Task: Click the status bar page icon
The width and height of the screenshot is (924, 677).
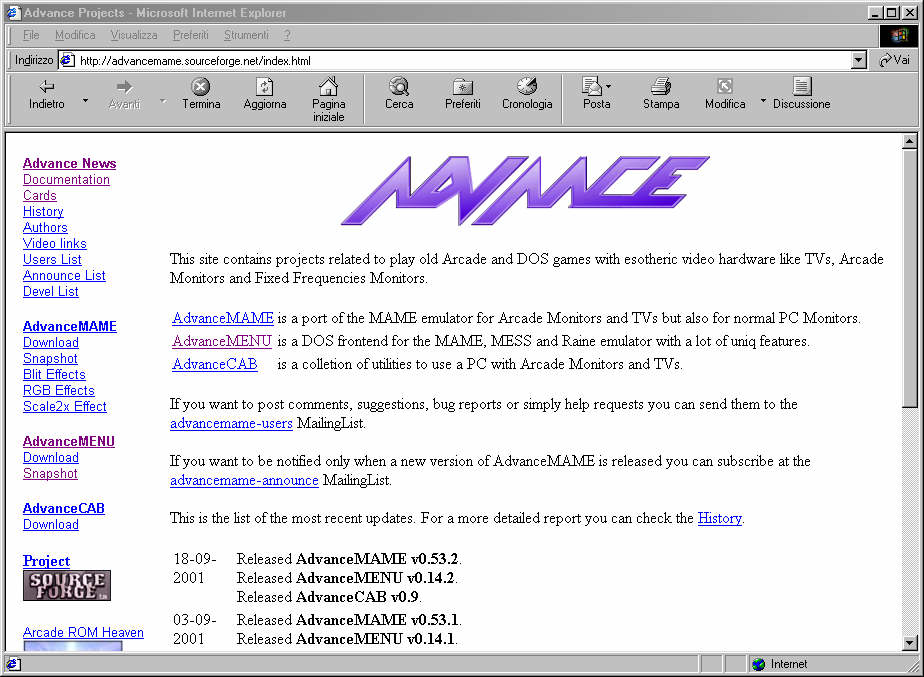Action: click(13, 664)
